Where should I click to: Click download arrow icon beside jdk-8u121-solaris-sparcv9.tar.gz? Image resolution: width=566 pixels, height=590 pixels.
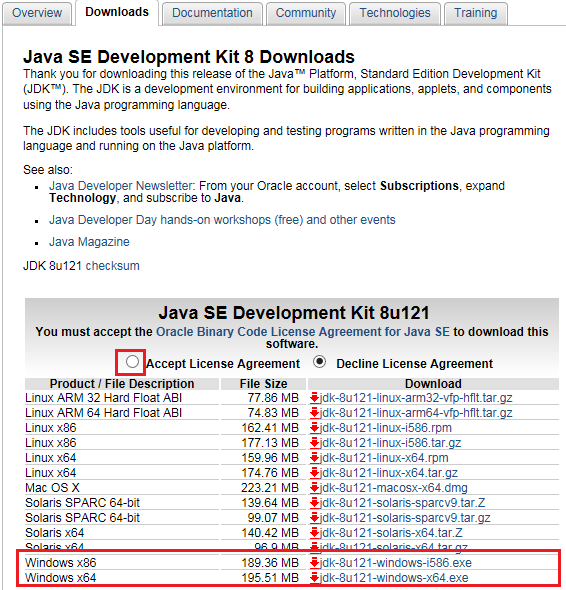[315, 518]
